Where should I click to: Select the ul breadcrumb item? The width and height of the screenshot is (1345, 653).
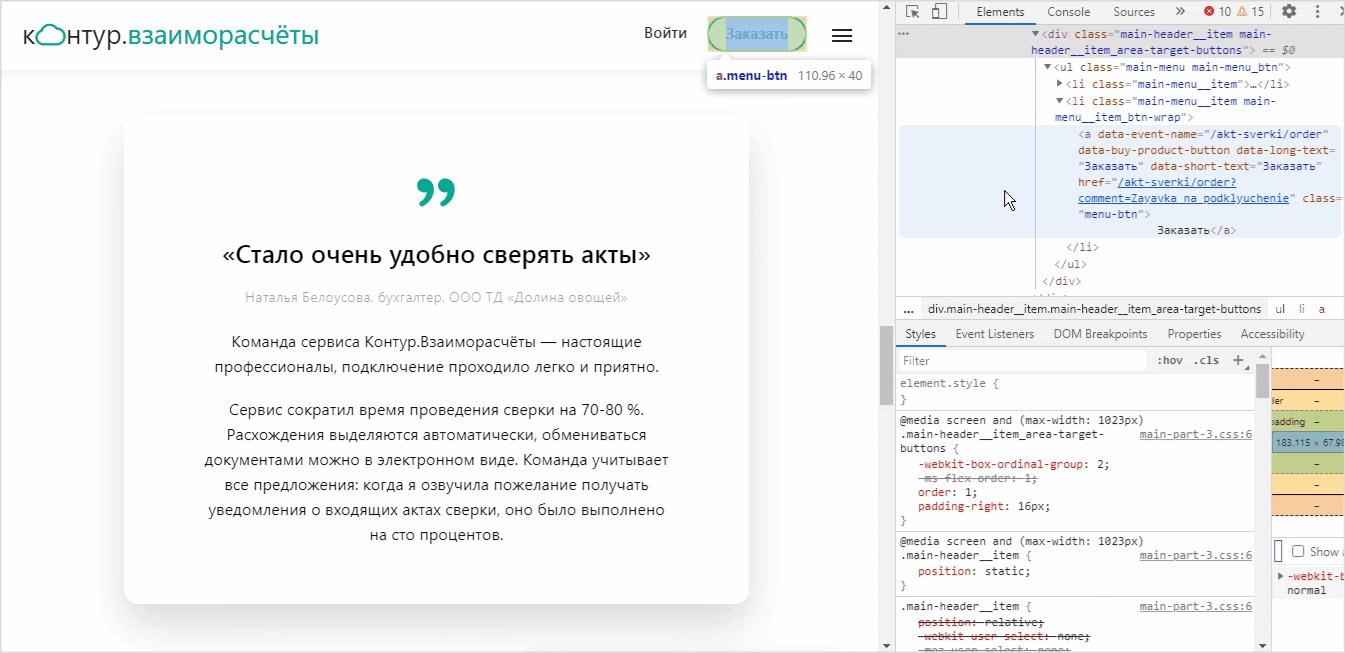pos(1280,310)
